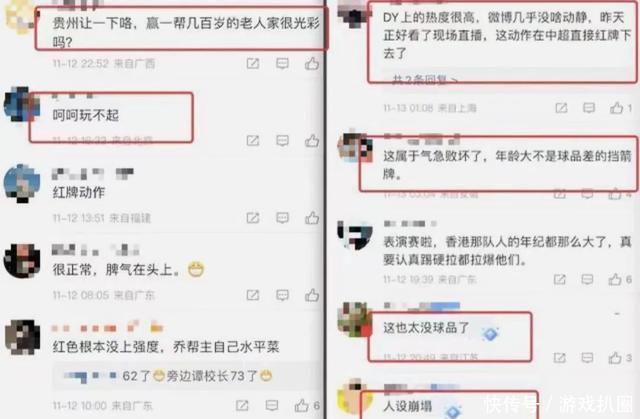
Task: Share the '这也太没球品了' comment
Action: pos(560,358)
